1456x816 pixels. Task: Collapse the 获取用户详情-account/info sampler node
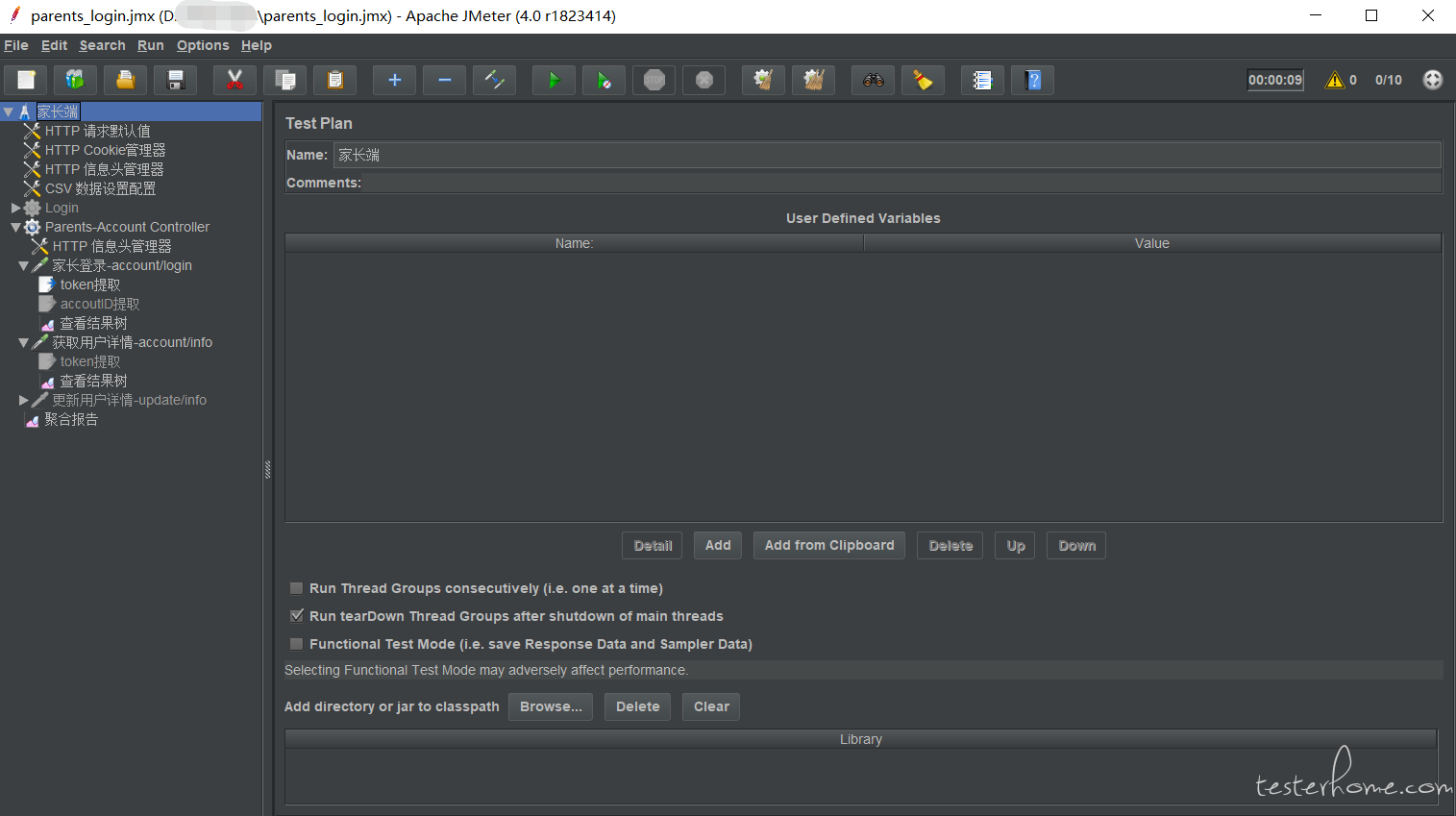tap(23, 343)
